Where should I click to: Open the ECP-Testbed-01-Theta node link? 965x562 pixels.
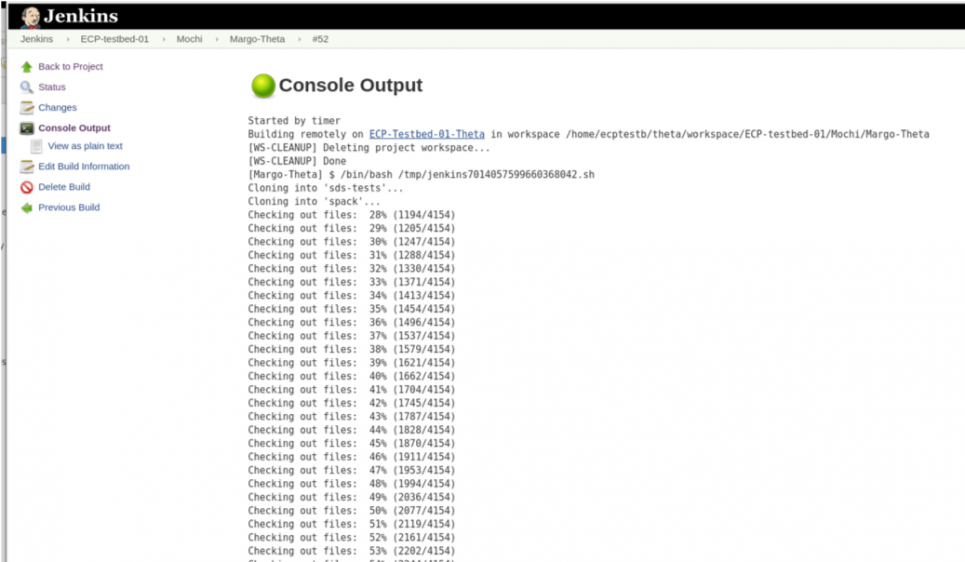(x=426, y=134)
